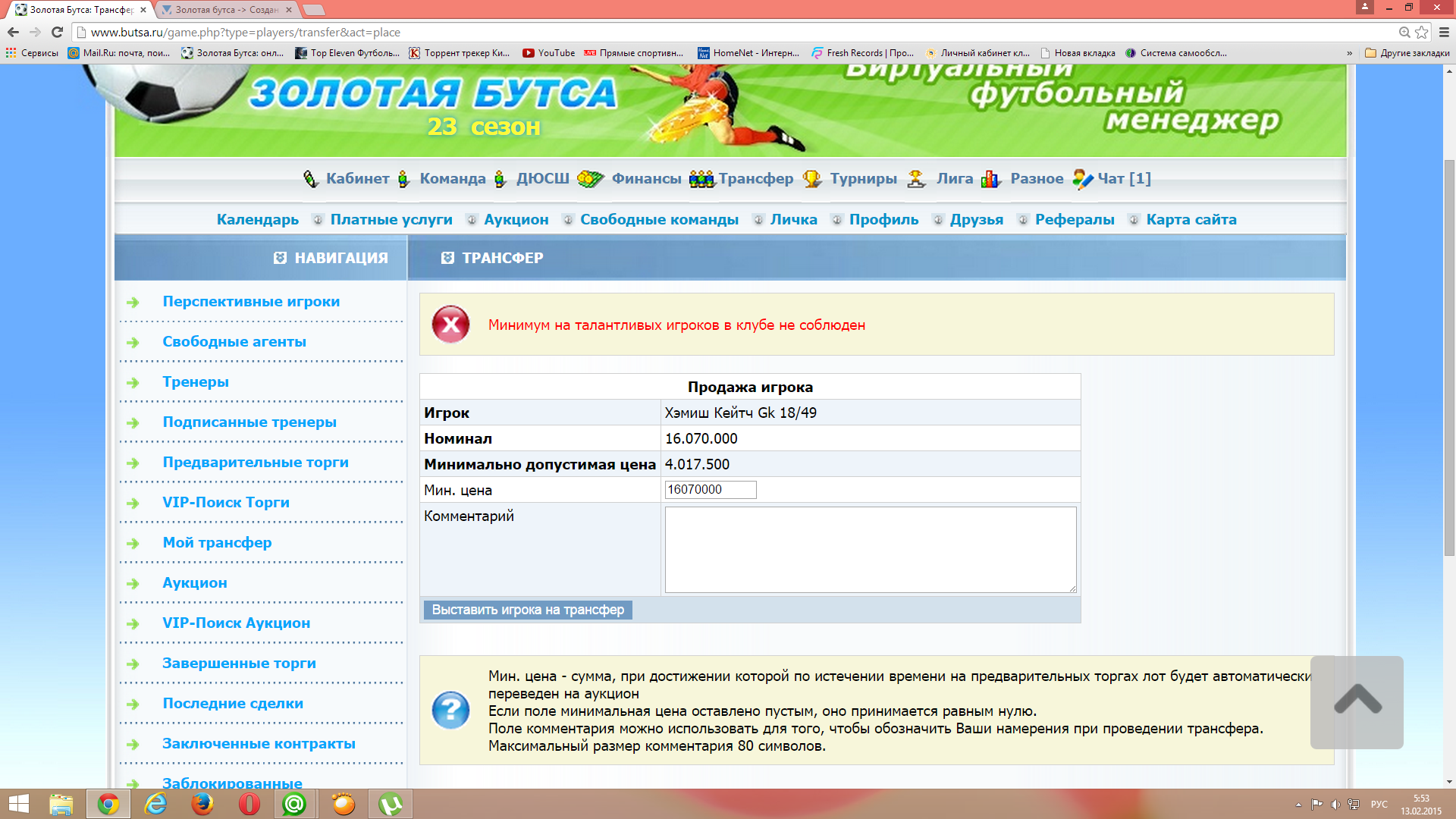
Task: Click inside the Комментарий text area
Action: 870,549
